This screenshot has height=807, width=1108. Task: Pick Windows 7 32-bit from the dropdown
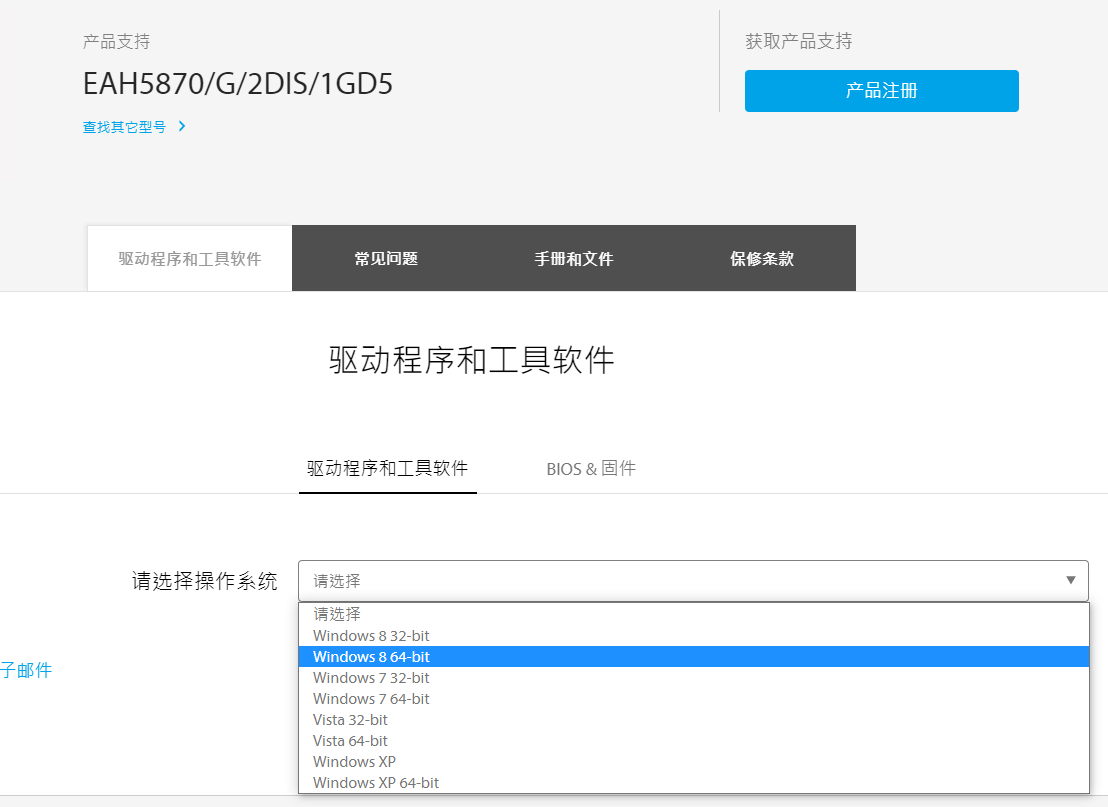371,678
